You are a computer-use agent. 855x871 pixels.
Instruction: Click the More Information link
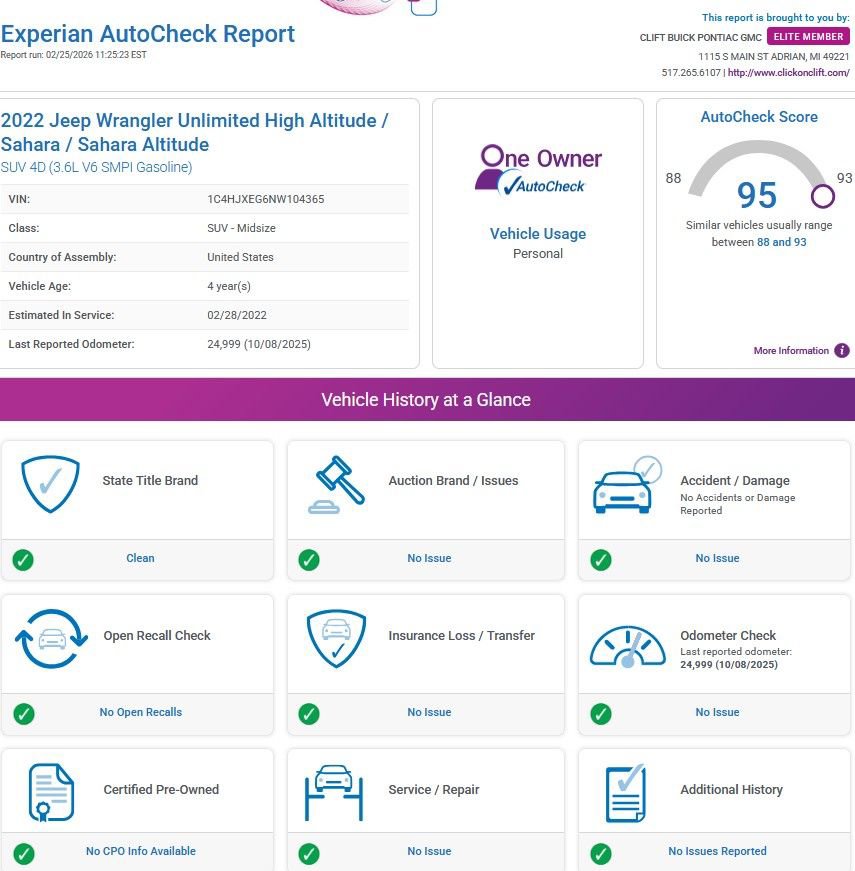tap(791, 351)
